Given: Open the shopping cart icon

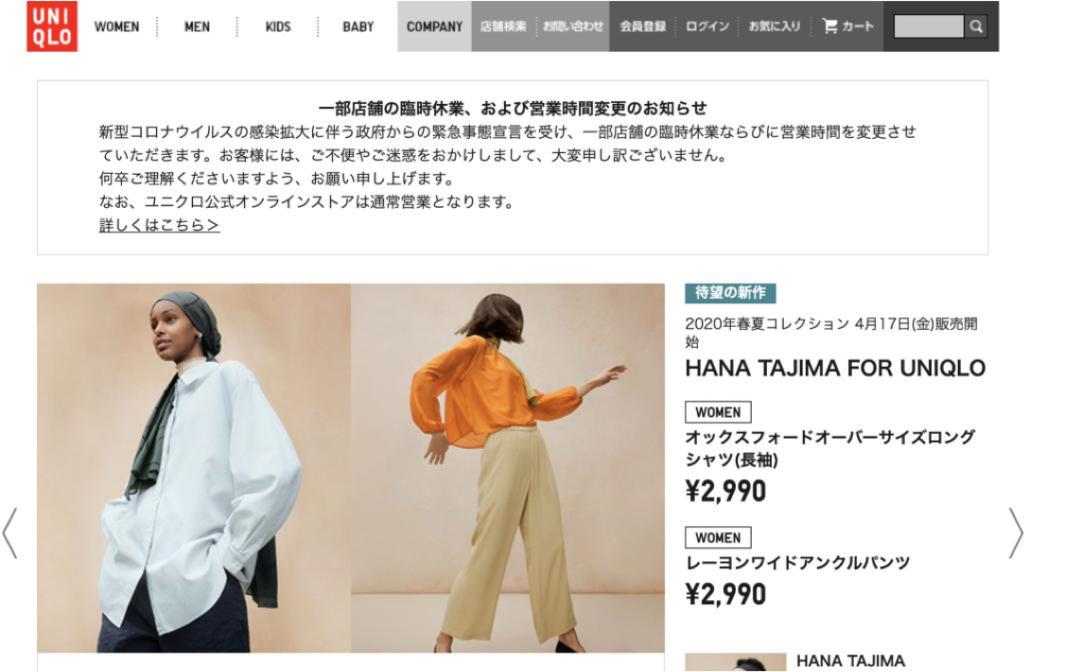Looking at the screenshot, I should [830, 26].
